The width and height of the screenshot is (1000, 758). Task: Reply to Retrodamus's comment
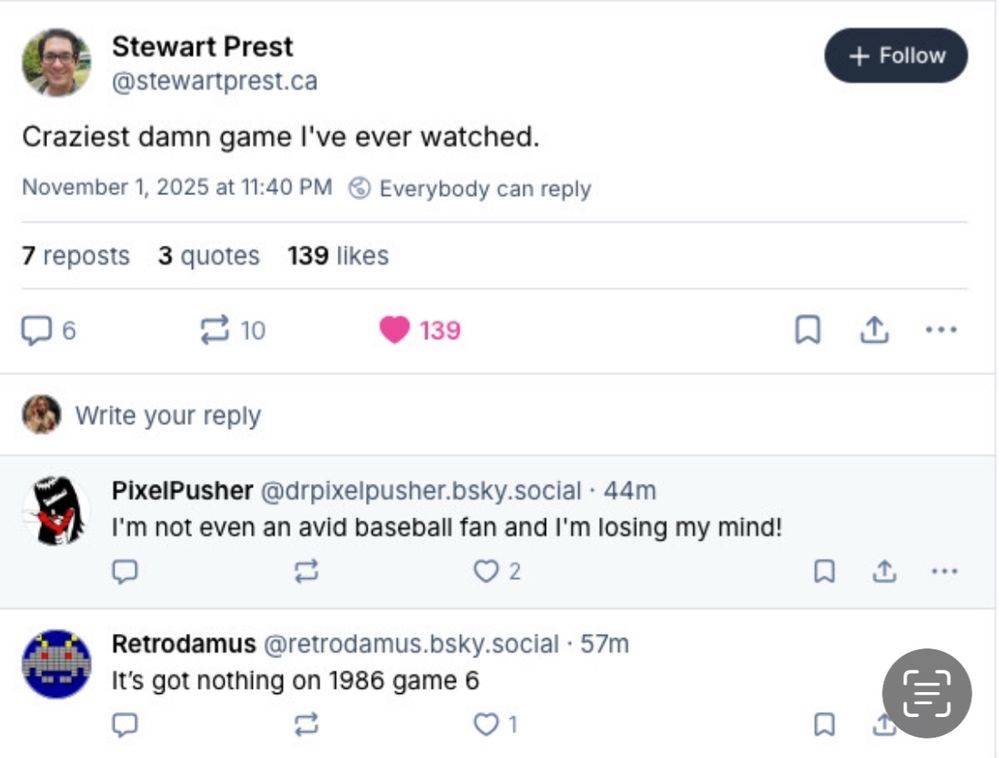(x=125, y=725)
